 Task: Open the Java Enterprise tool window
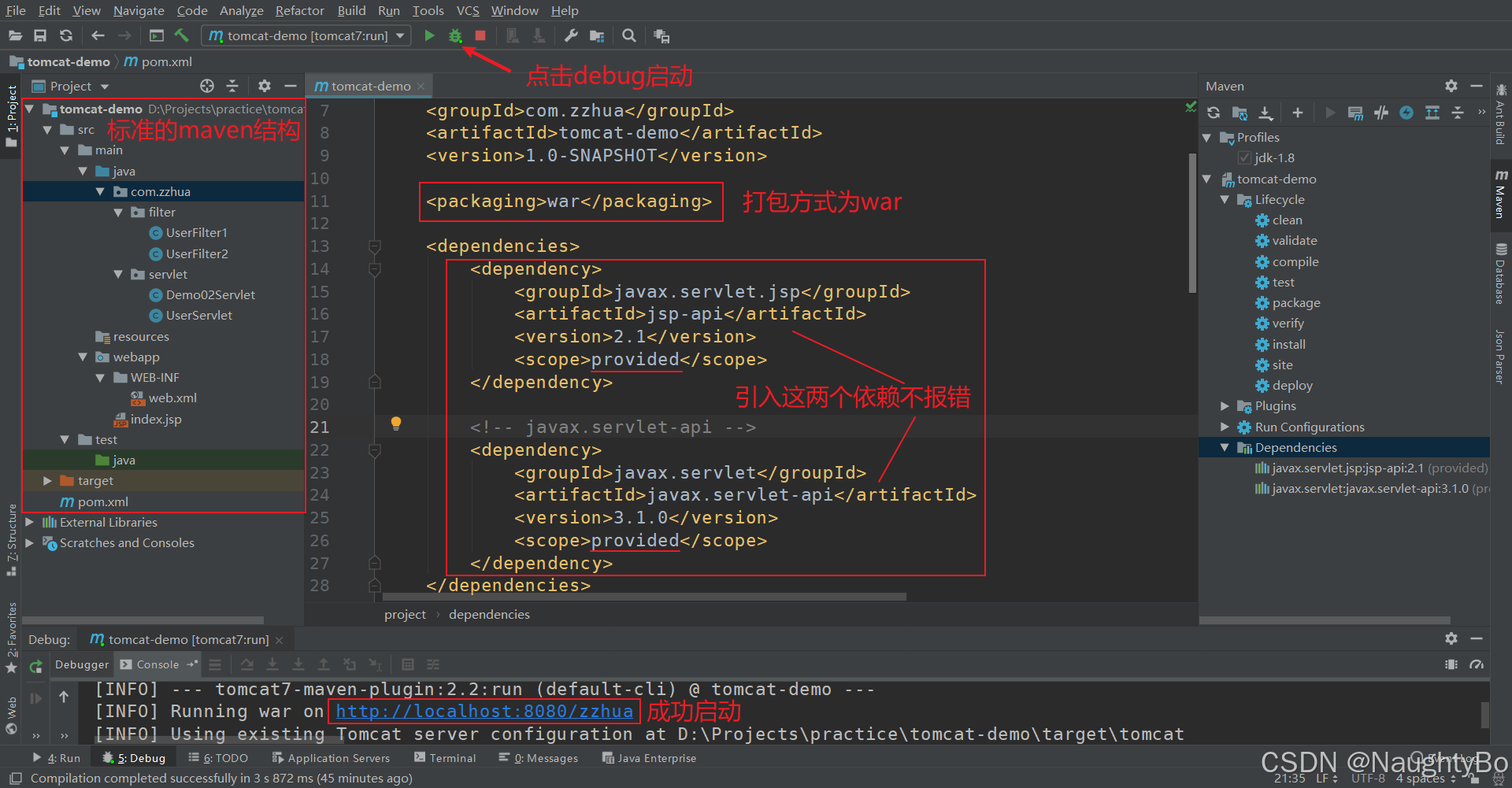coord(650,758)
